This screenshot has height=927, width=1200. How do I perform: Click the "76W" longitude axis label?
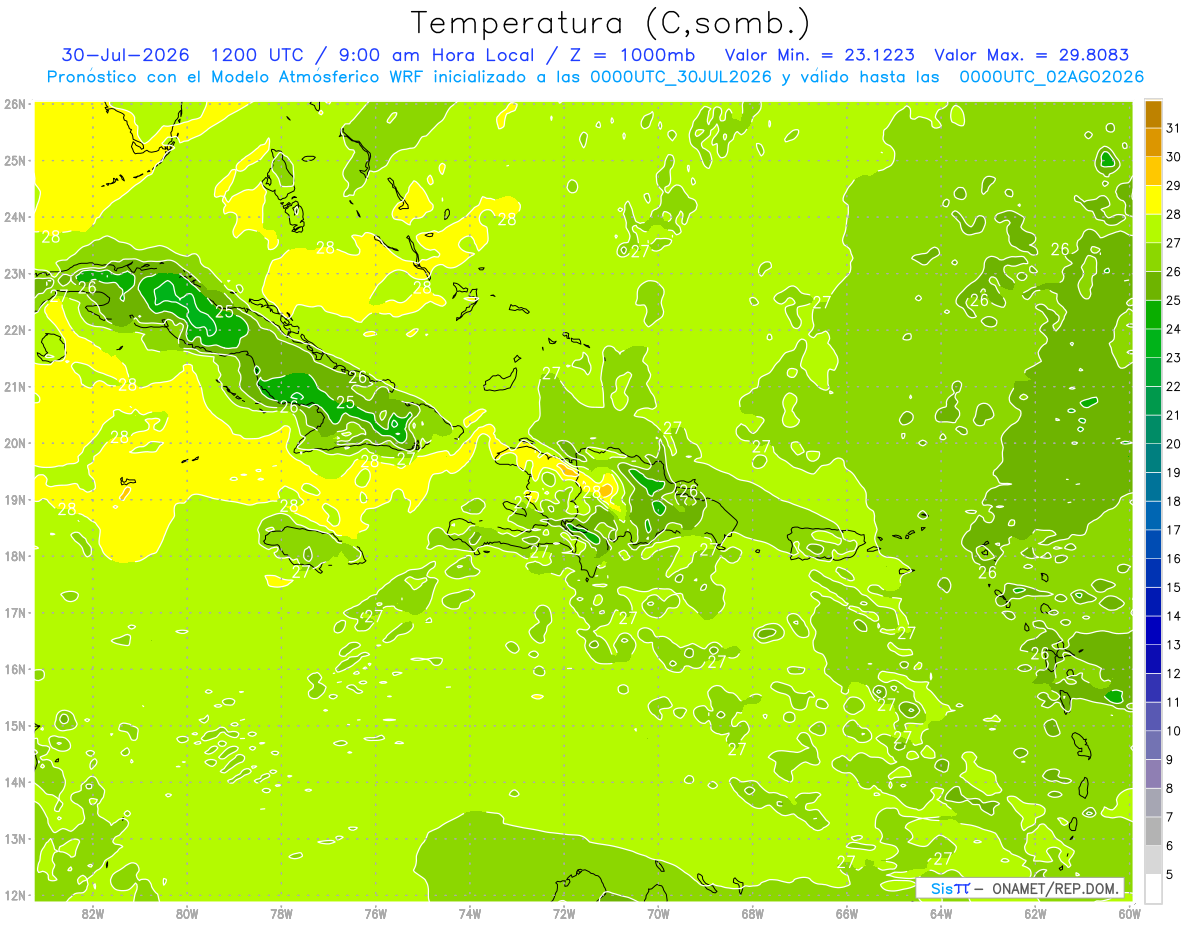(x=376, y=913)
